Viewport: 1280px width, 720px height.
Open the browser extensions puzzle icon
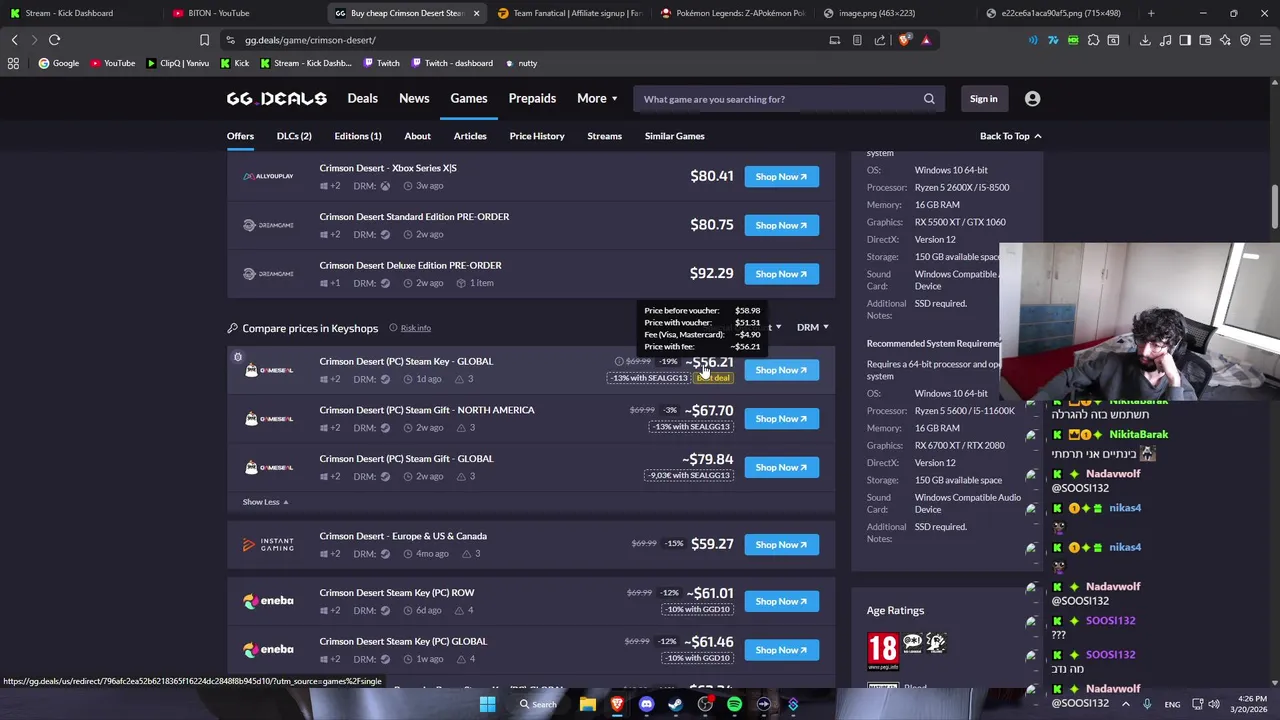coord(1093,40)
